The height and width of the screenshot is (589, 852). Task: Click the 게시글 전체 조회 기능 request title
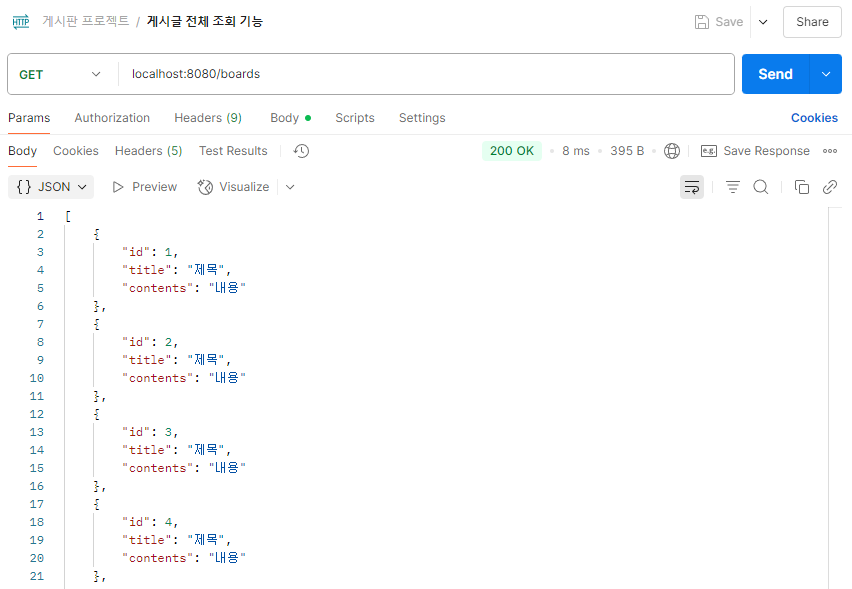[x=205, y=21]
